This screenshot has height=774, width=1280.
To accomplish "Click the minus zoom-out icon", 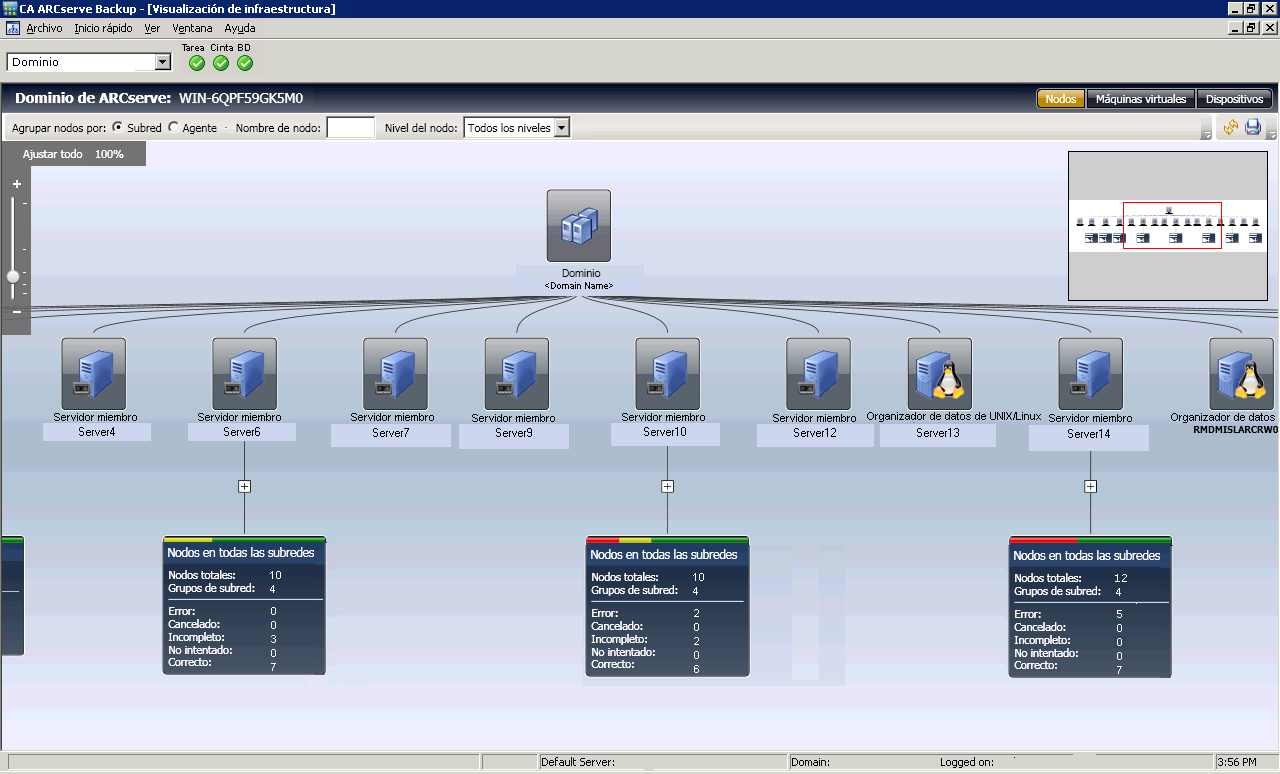I will 17,312.
